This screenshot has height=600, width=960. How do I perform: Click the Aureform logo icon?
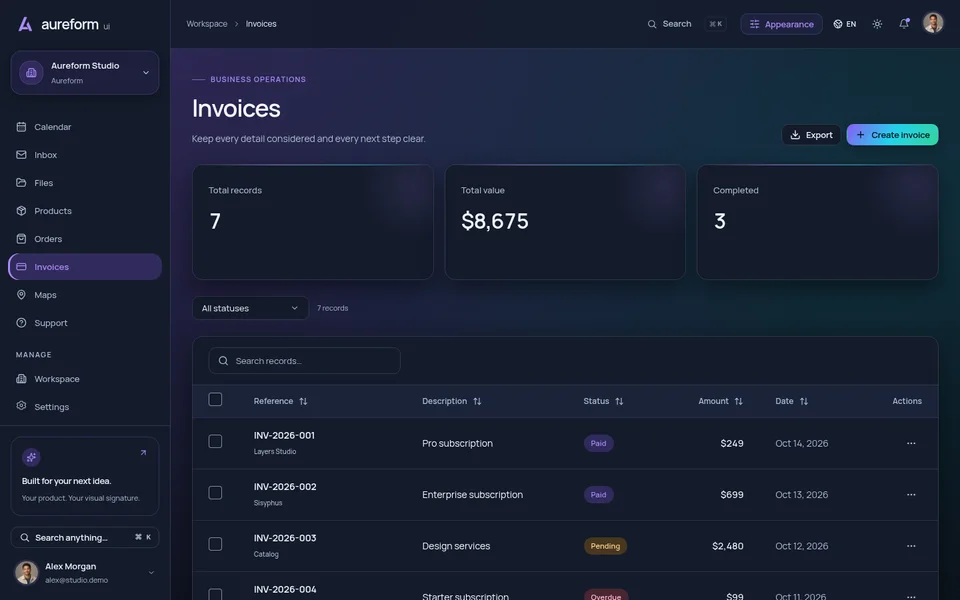point(25,24)
